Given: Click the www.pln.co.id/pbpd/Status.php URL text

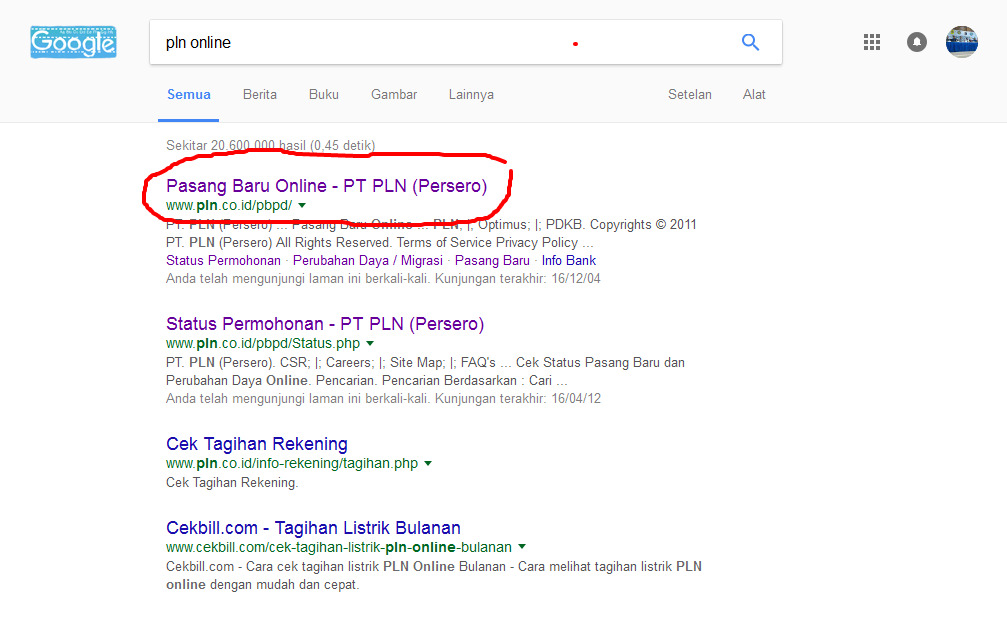Looking at the screenshot, I should [263, 344].
